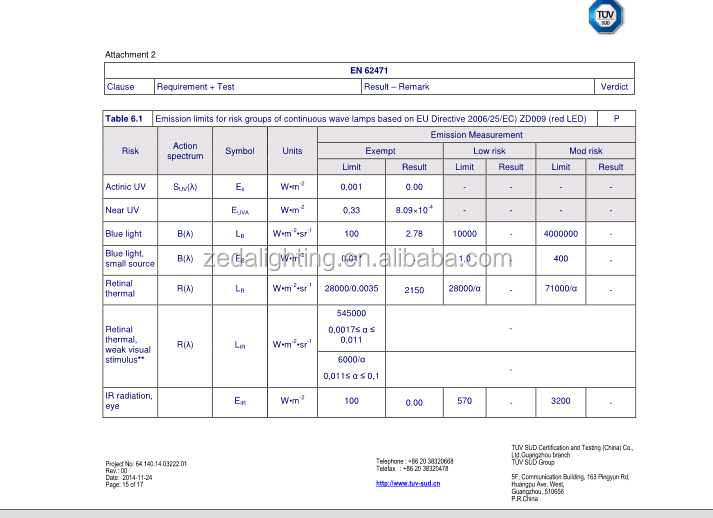The image size is (713, 518).
Task: Click the 'Actinic UV' row label
Action: coord(126,187)
